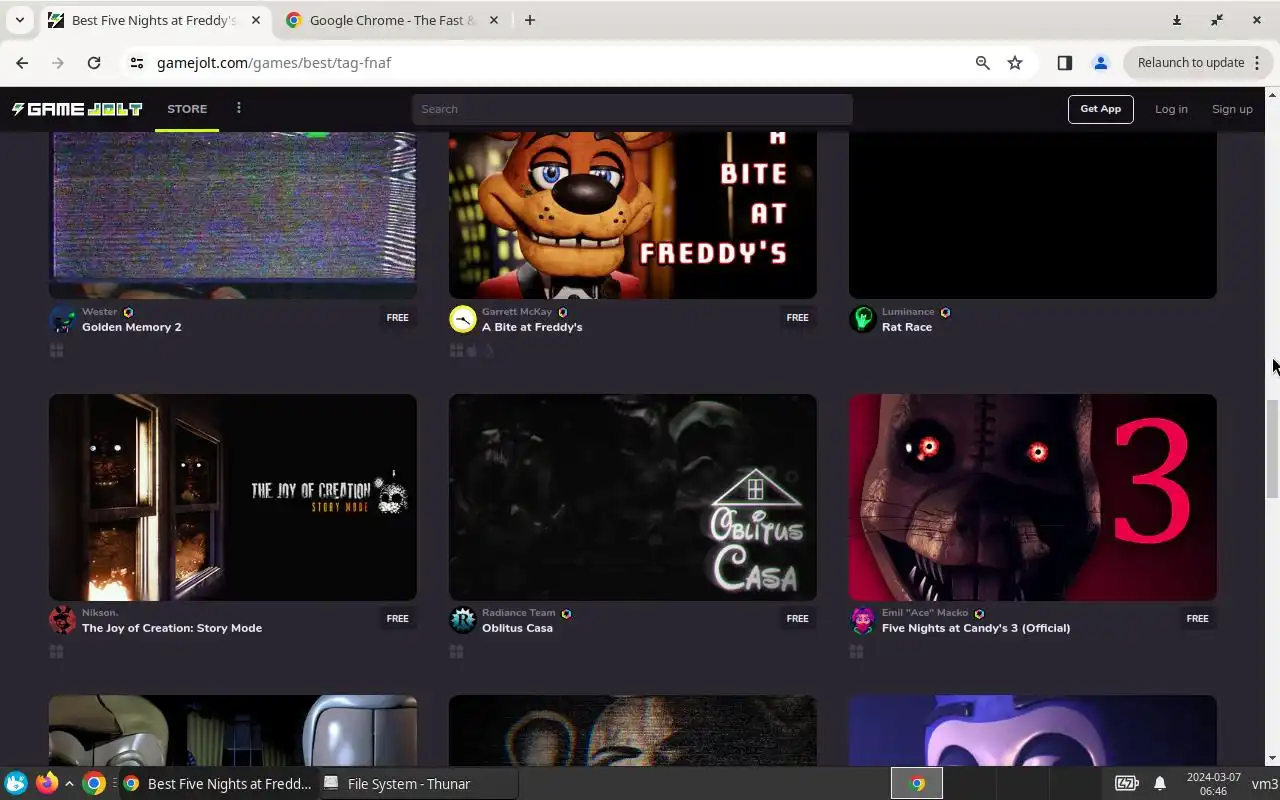Viewport: 1280px width, 800px height.
Task: Click the gamejolt.com address bar URL
Action: point(274,63)
